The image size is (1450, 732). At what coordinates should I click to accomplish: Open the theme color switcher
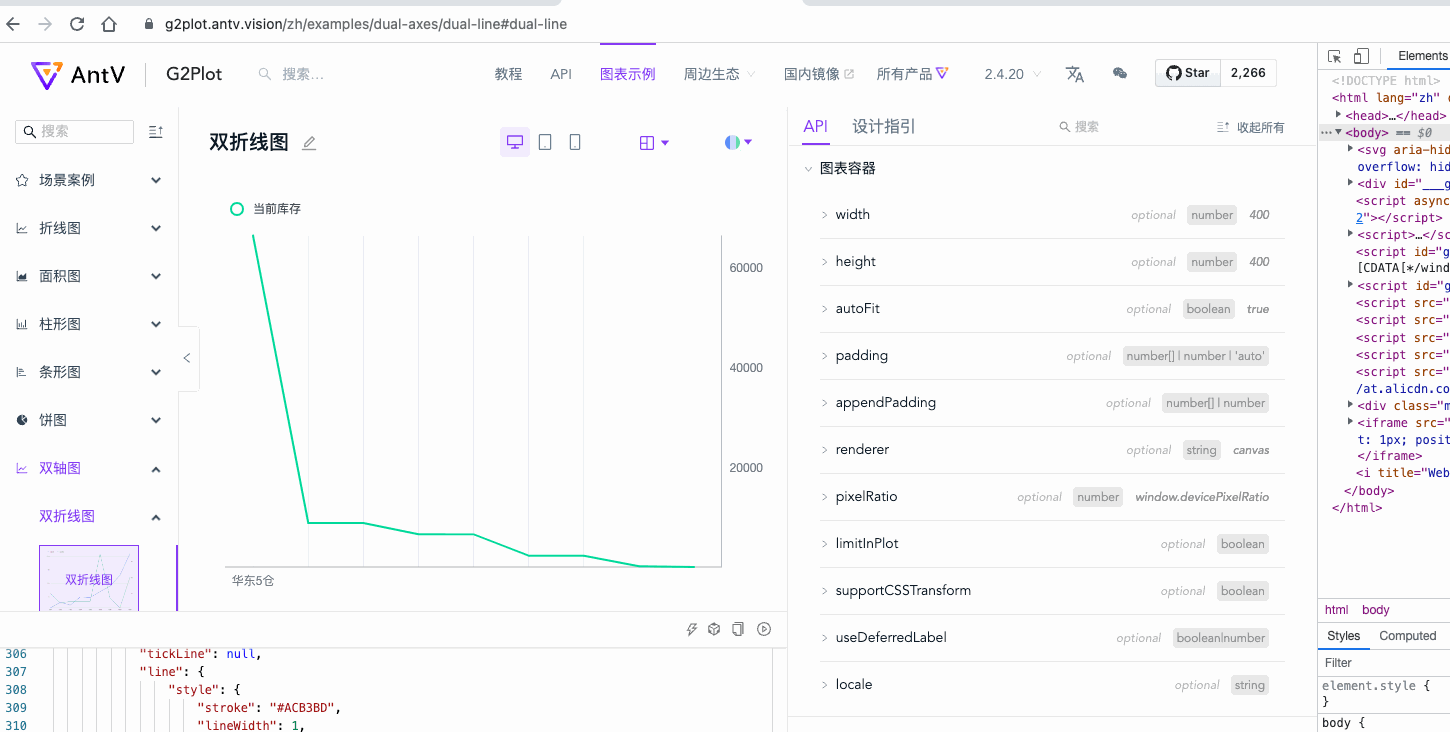[738, 143]
